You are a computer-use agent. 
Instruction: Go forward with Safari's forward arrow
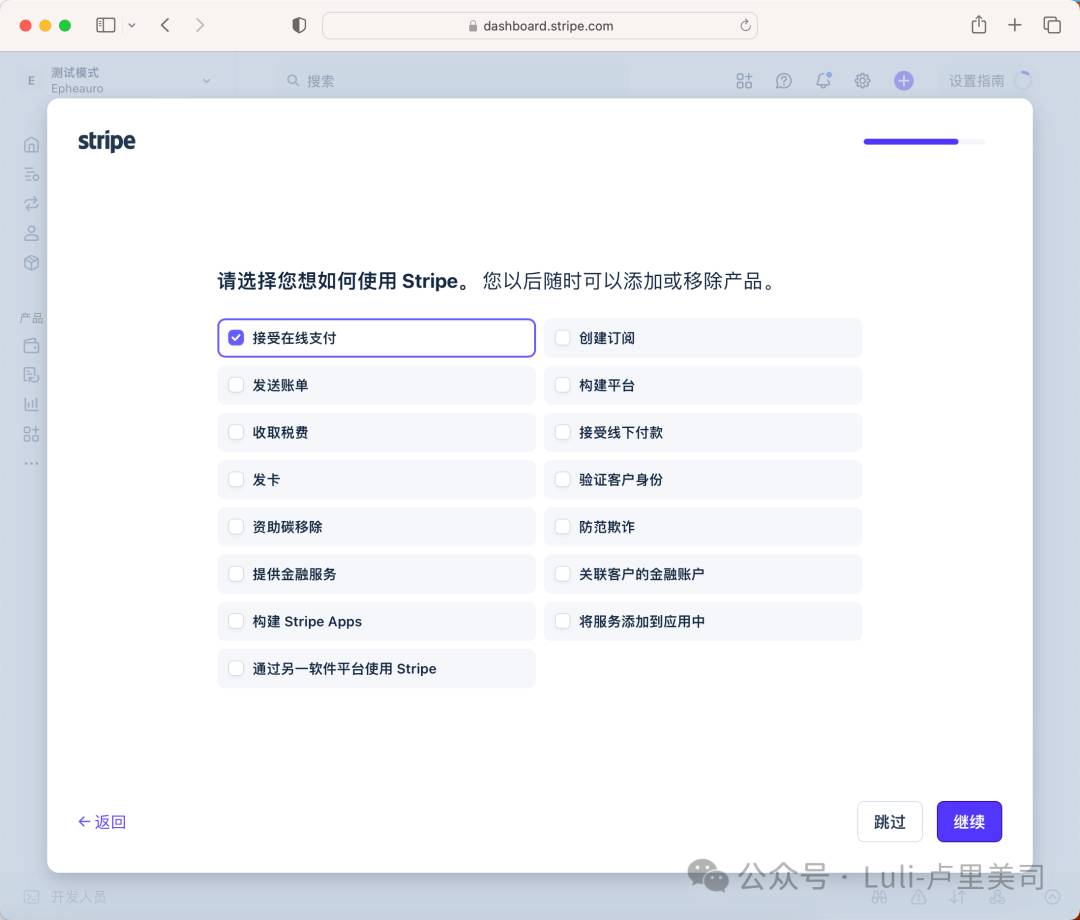(x=200, y=25)
